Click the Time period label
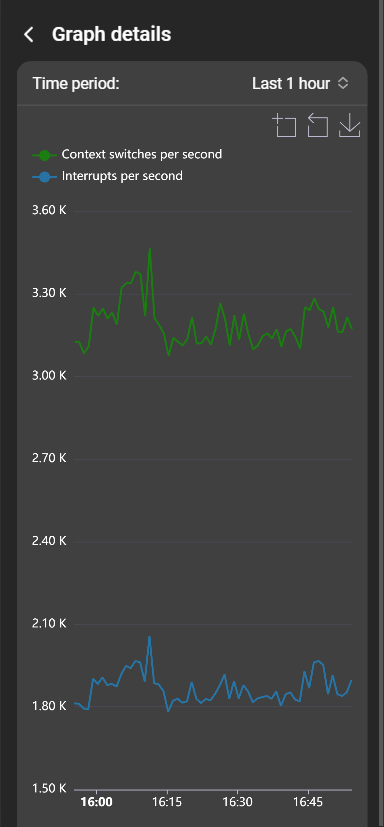This screenshot has width=384, height=827. pos(76,83)
